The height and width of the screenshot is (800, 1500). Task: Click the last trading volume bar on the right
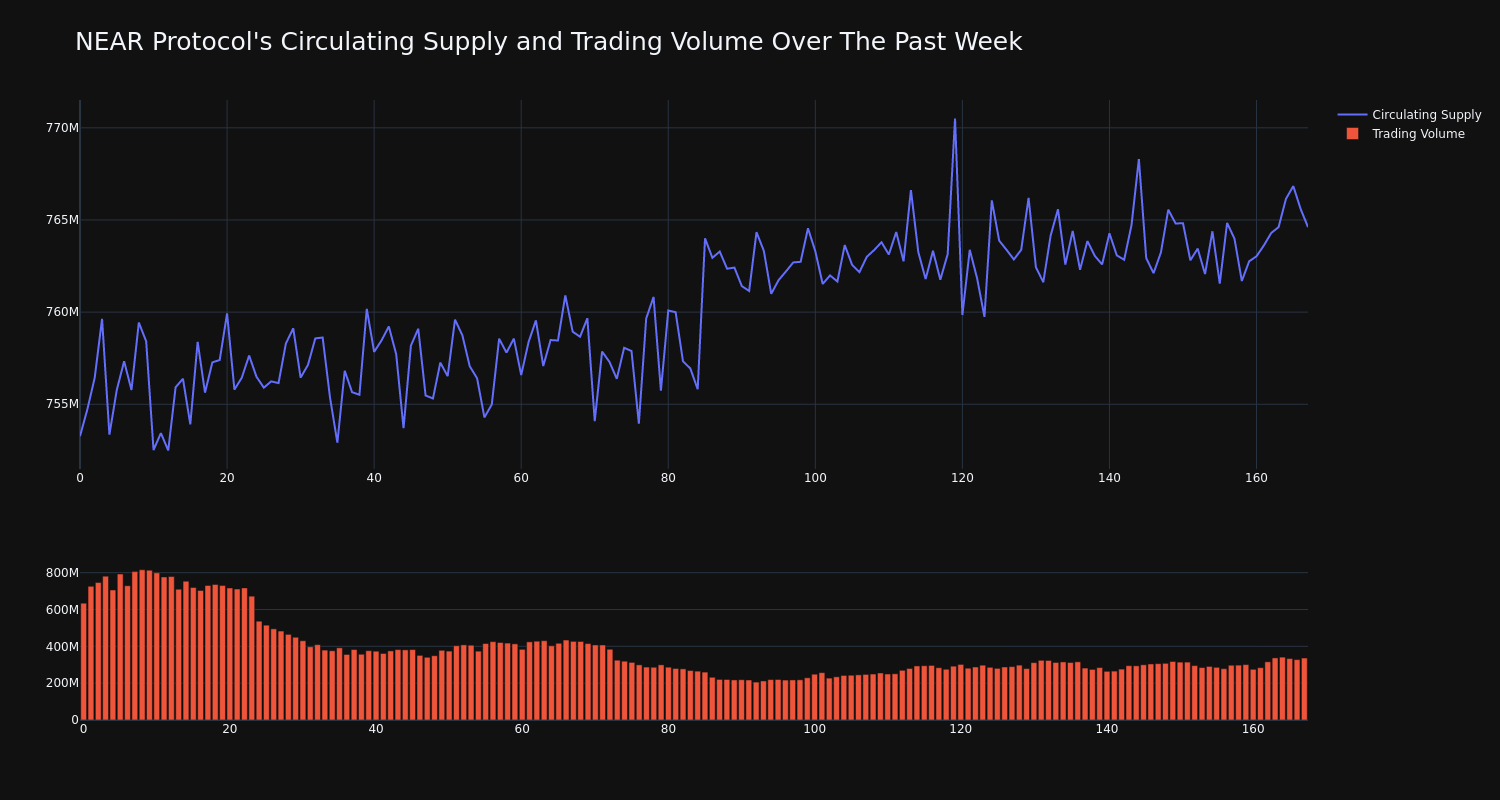[x=1304, y=689]
